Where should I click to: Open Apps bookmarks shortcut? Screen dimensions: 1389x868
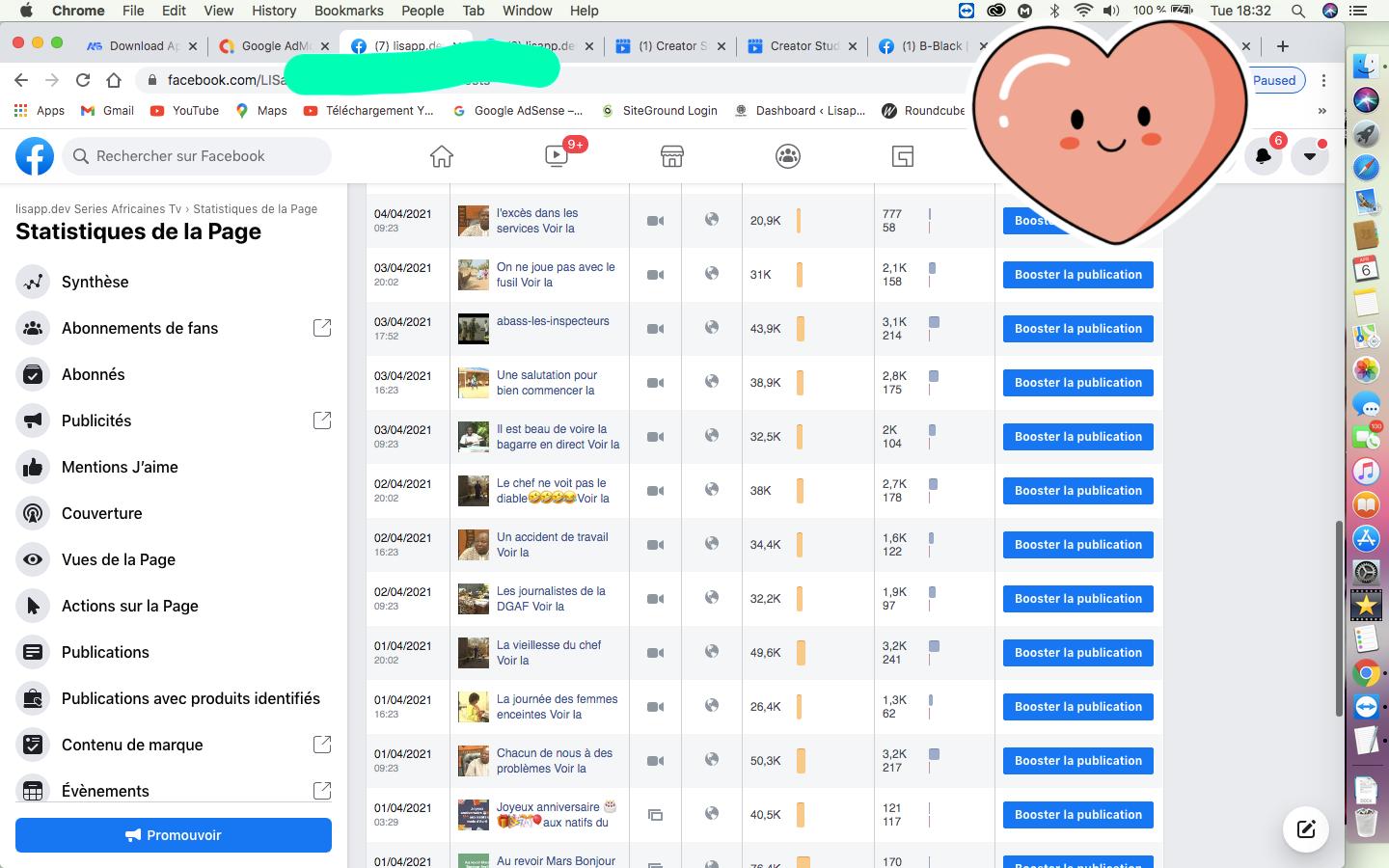tap(40, 111)
